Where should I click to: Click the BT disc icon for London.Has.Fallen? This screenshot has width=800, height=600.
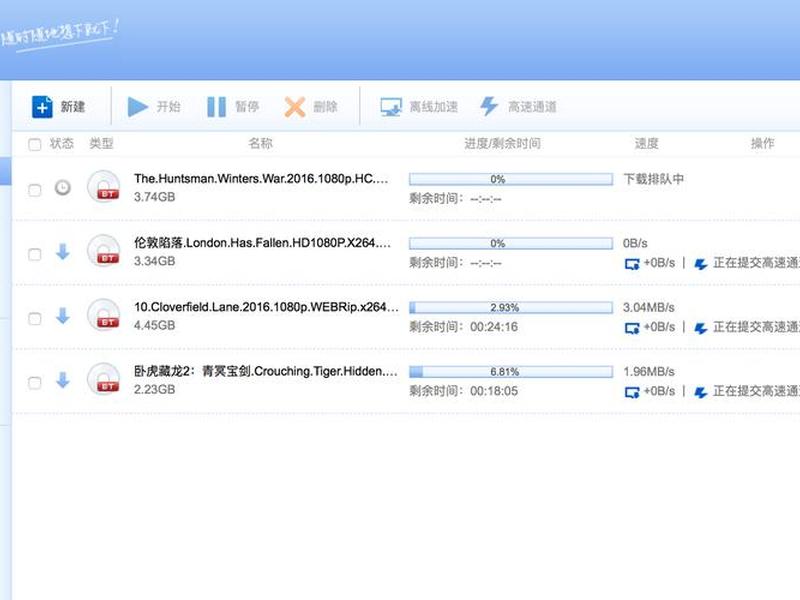tap(104, 251)
